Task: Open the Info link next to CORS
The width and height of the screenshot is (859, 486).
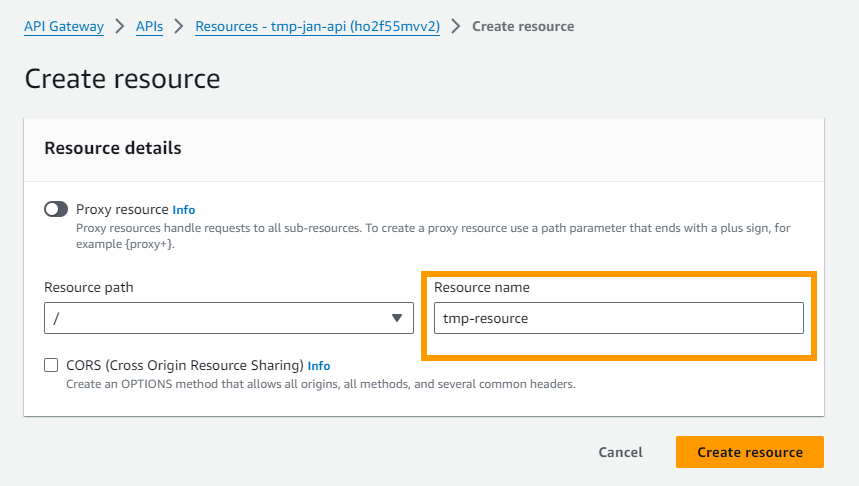Action: [x=319, y=365]
